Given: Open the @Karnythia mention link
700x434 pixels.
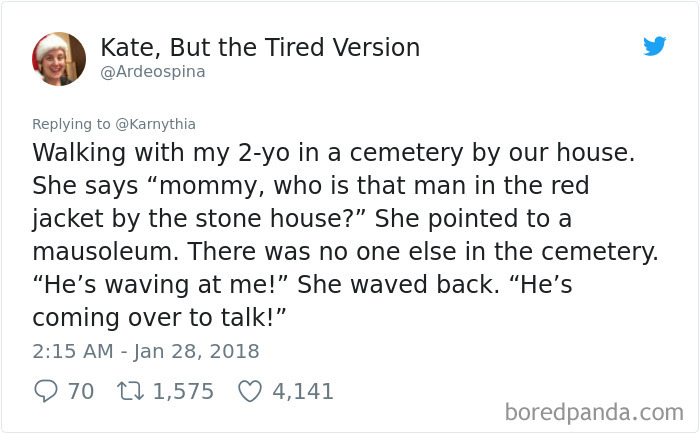Looking at the screenshot, I should click(x=153, y=124).
